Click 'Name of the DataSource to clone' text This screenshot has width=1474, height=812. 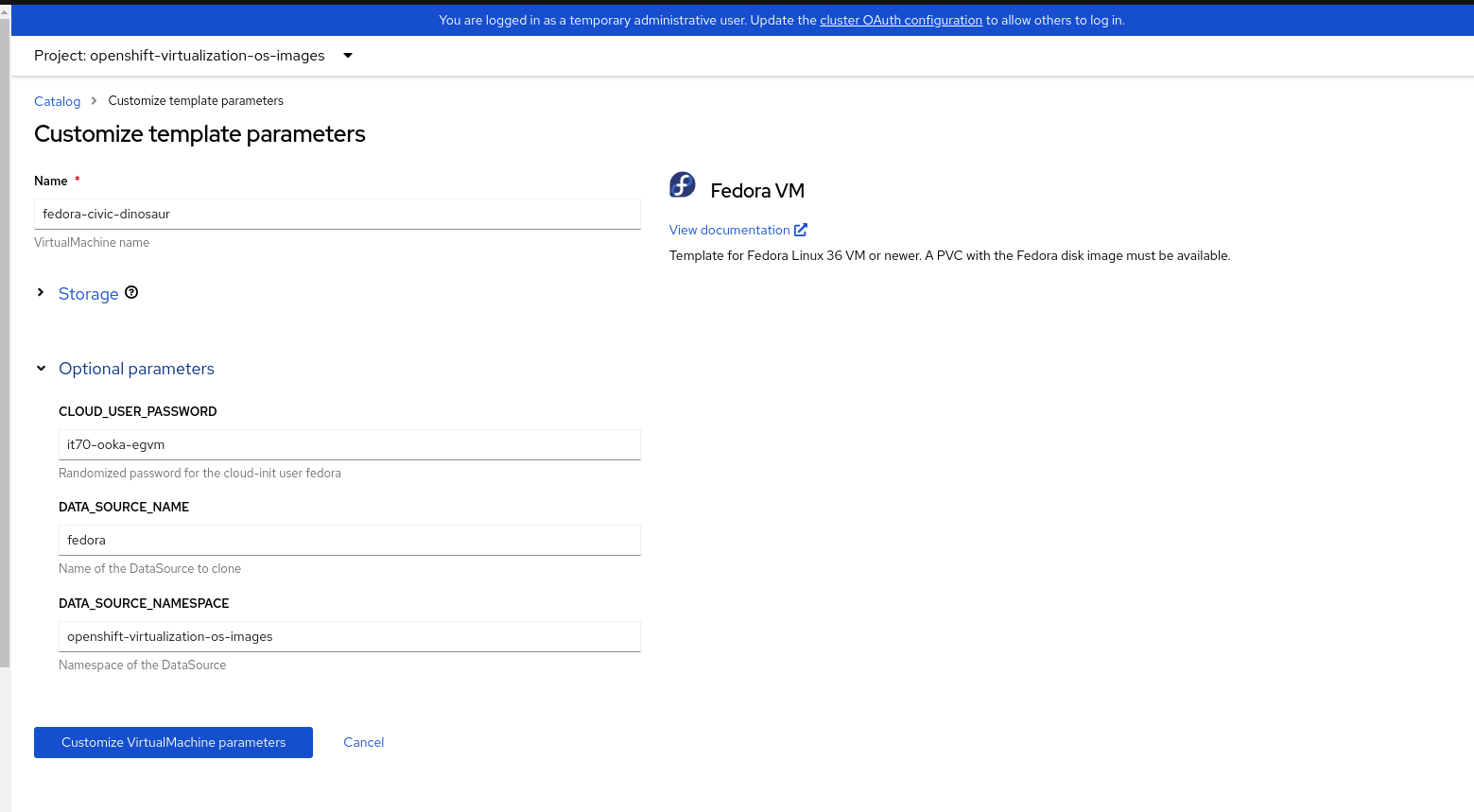click(149, 569)
